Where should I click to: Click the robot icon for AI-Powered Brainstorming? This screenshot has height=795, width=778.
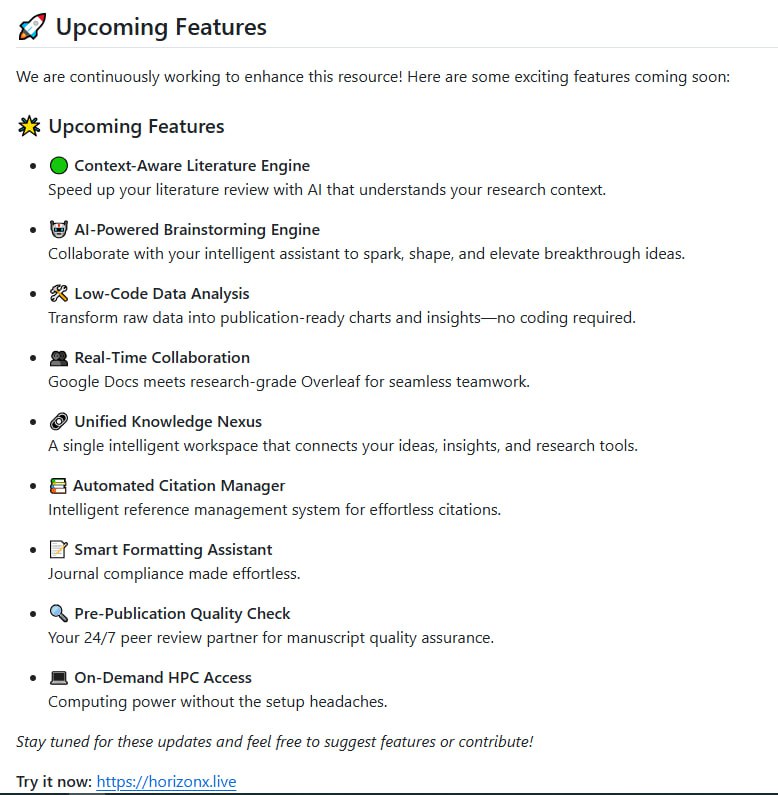click(58, 230)
